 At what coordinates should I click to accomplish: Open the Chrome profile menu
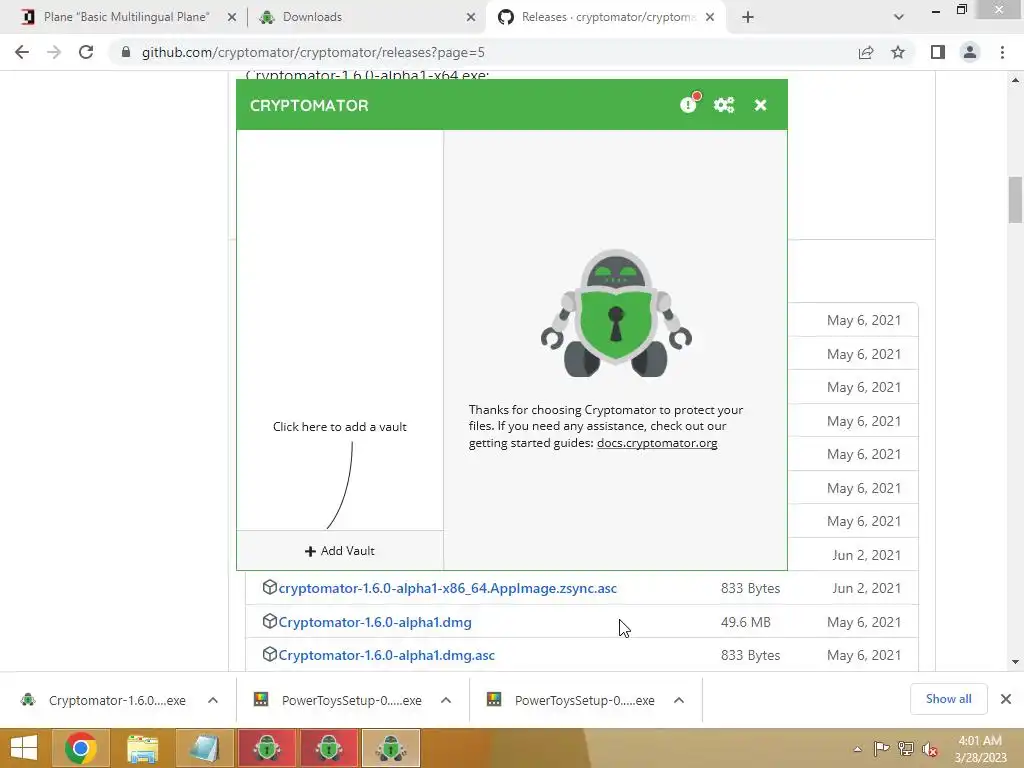click(x=970, y=52)
